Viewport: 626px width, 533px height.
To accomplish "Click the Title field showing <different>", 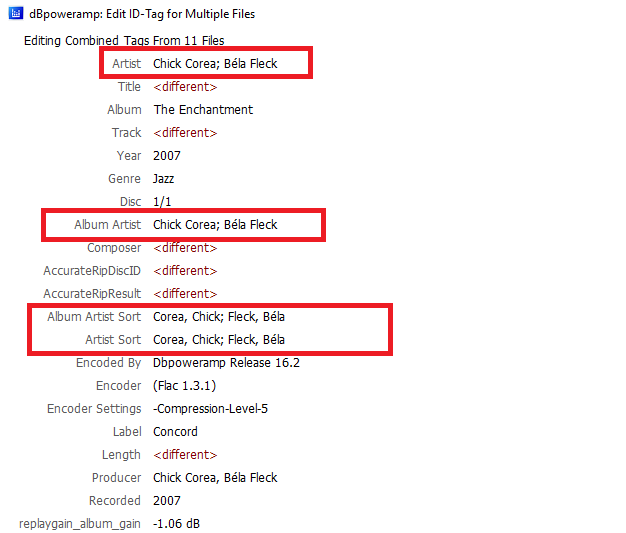I will [185, 87].
